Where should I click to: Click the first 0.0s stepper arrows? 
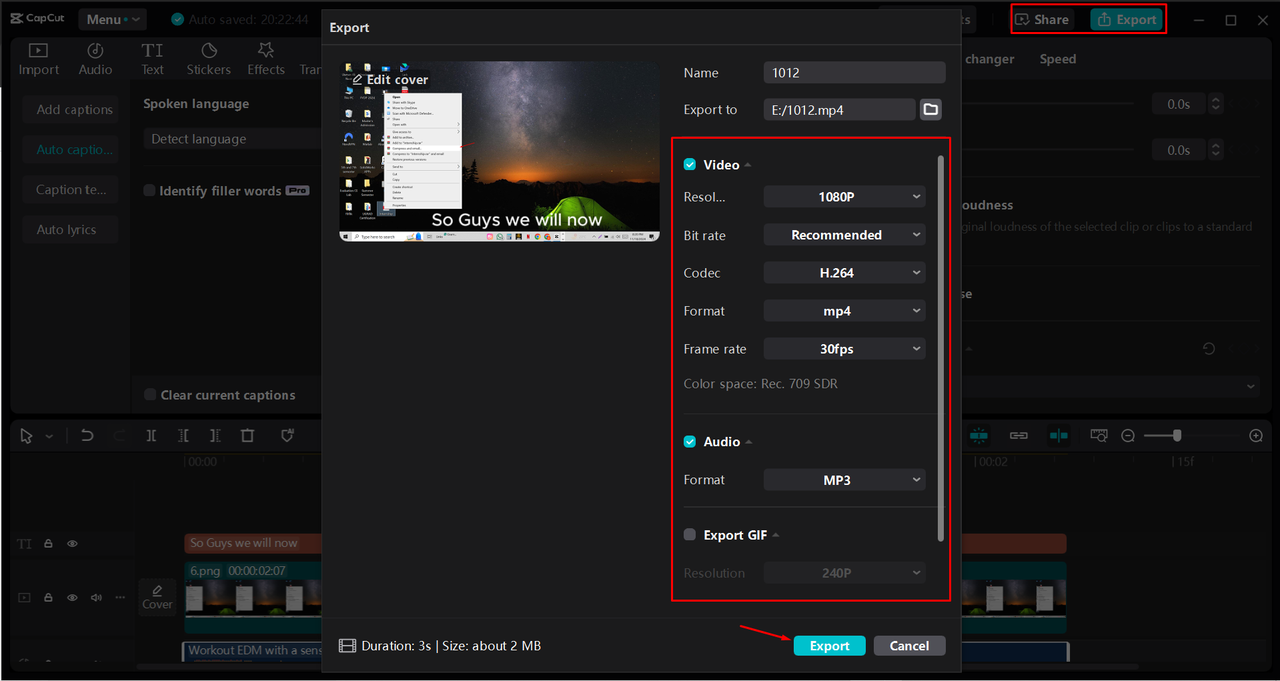[1216, 104]
